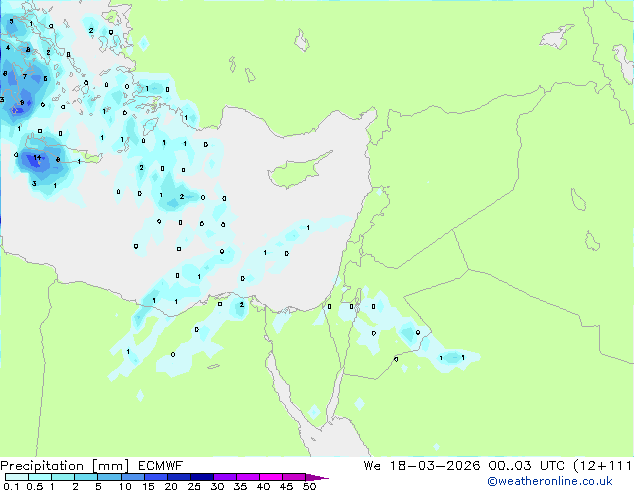Click the date '18-03-2026' text
634x490 pixels.
[435, 466]
